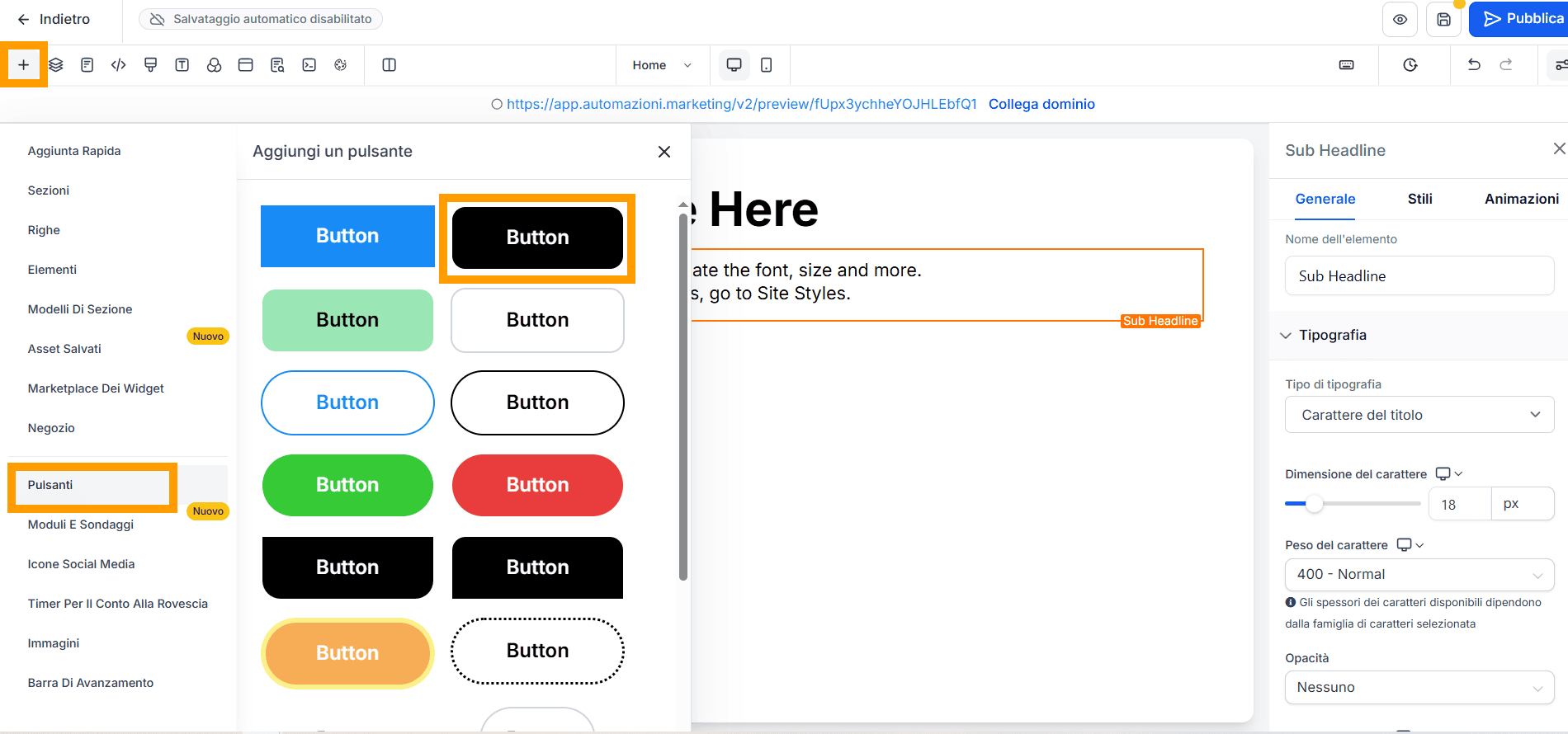Open the layers stack icon
The height and width of the screenshot is (734, 1568).
tap(56, 65)
